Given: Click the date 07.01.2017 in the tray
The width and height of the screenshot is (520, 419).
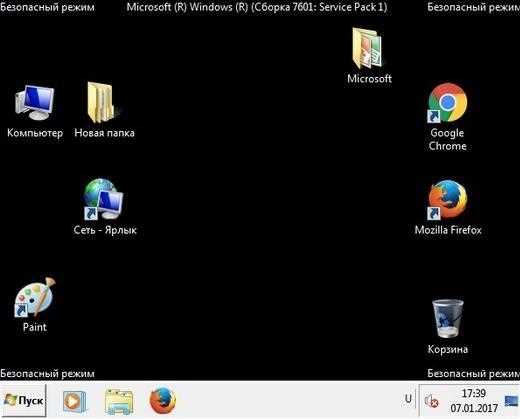Looking at the screenshot, I should click(x=474, y=408).
